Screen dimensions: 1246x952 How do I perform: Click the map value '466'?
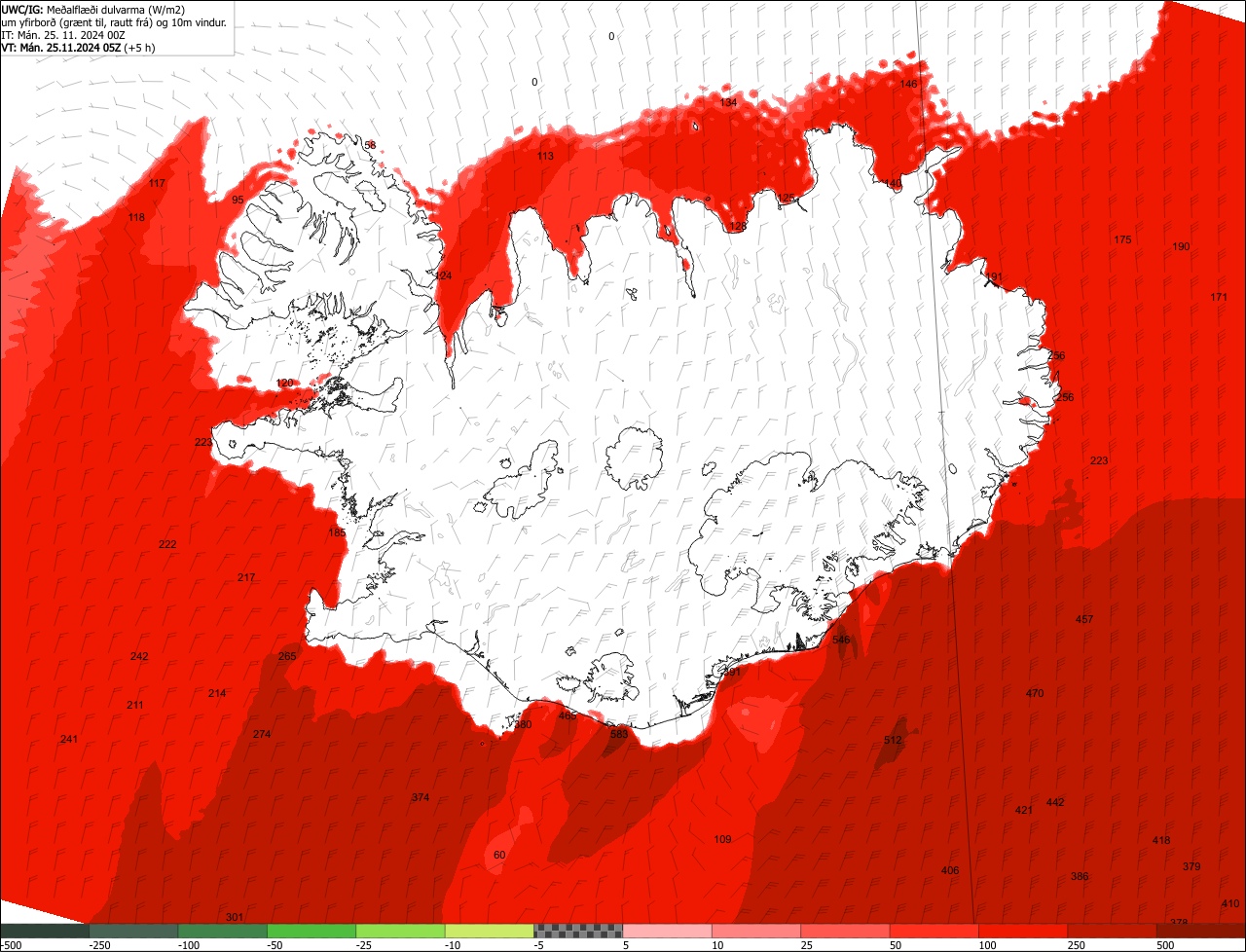(x=568, y=715)
